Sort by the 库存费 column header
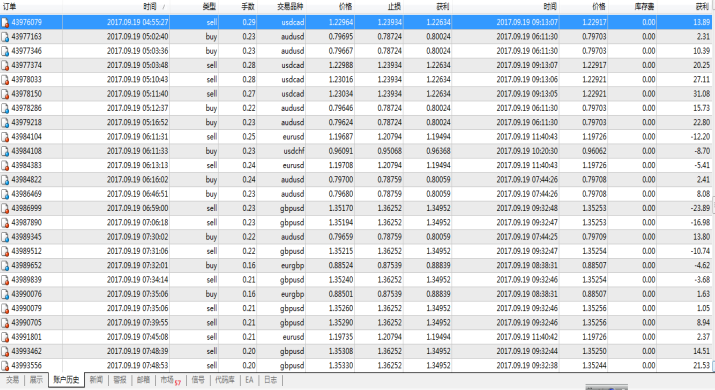715x390 pixels. coord(644,6)
